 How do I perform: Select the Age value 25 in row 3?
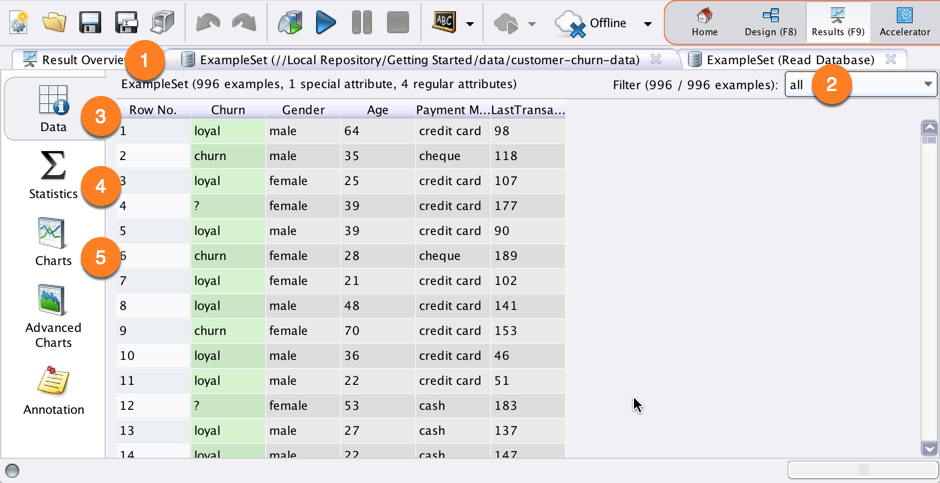pyautogui.click(x=378, y=181)
